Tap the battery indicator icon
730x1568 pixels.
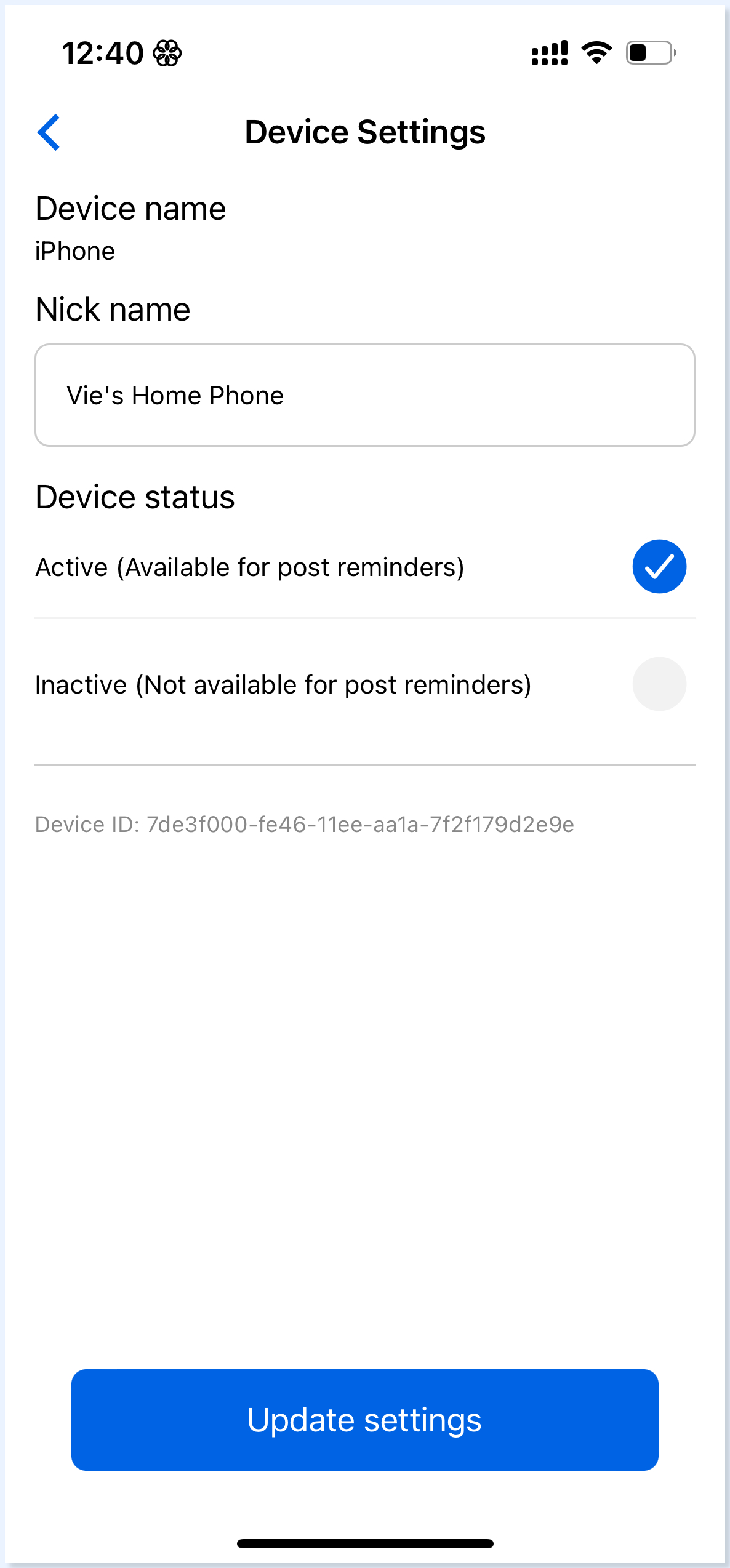tap(651, 53)
